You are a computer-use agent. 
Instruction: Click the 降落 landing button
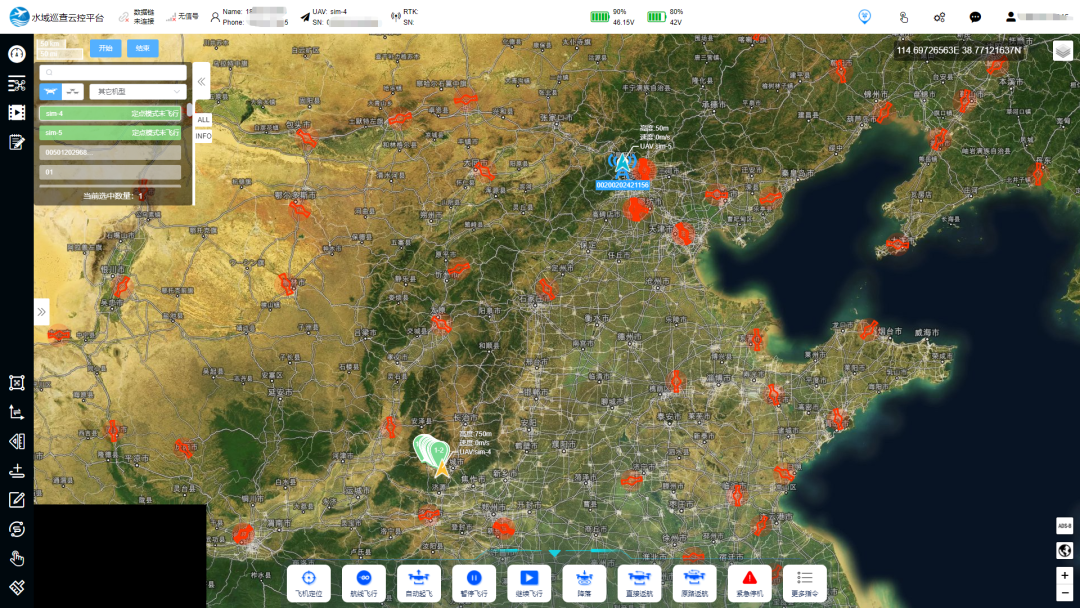[x=584, y=582]
